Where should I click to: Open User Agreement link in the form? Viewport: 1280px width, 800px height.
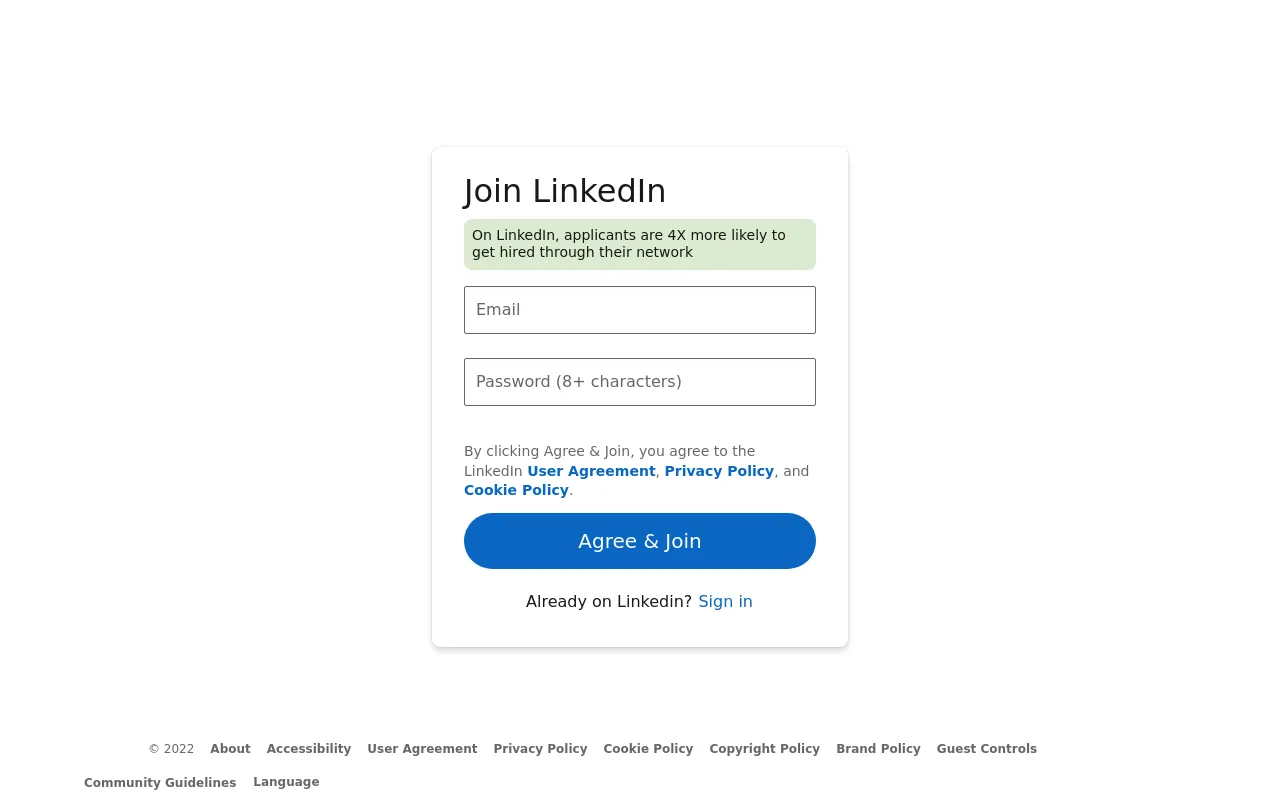point(591,471)
